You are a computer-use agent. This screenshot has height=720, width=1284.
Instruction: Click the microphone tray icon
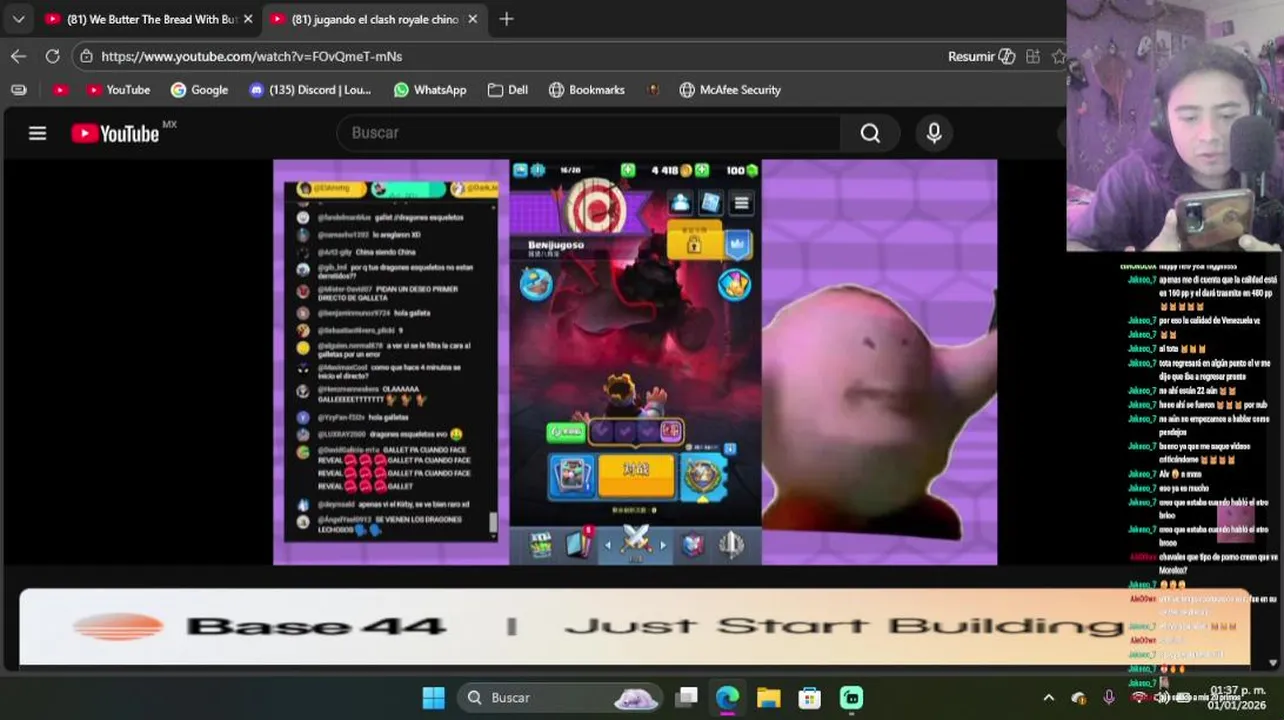coord(1109,697)
